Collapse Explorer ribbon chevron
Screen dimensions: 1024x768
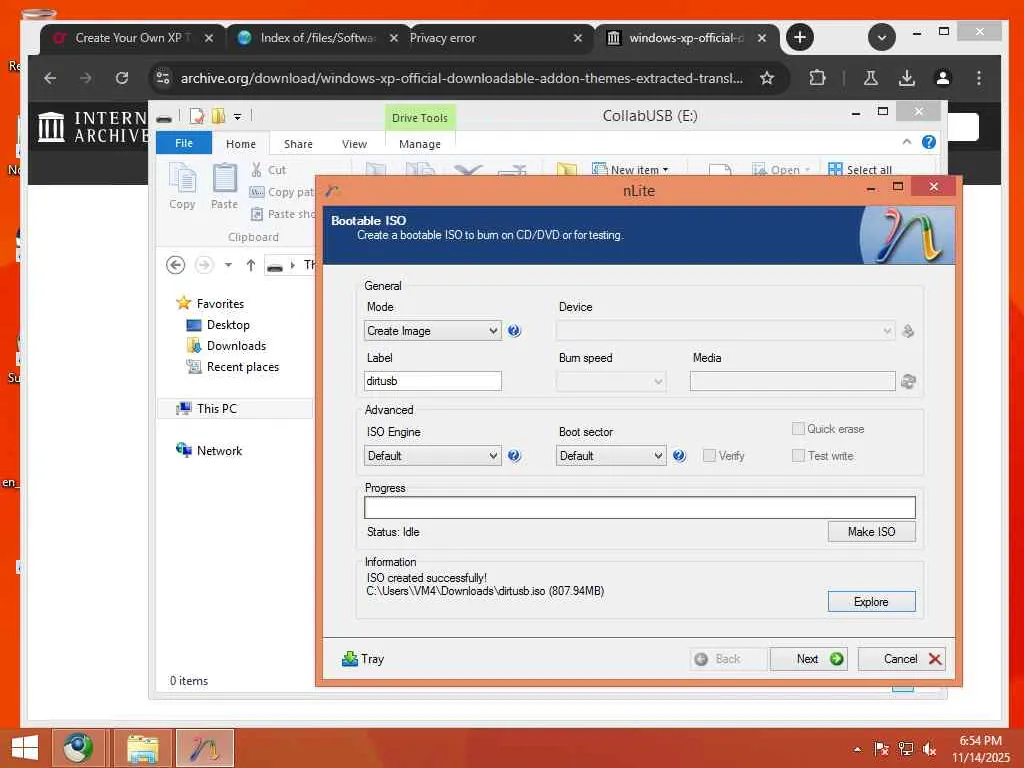[906, 142]
